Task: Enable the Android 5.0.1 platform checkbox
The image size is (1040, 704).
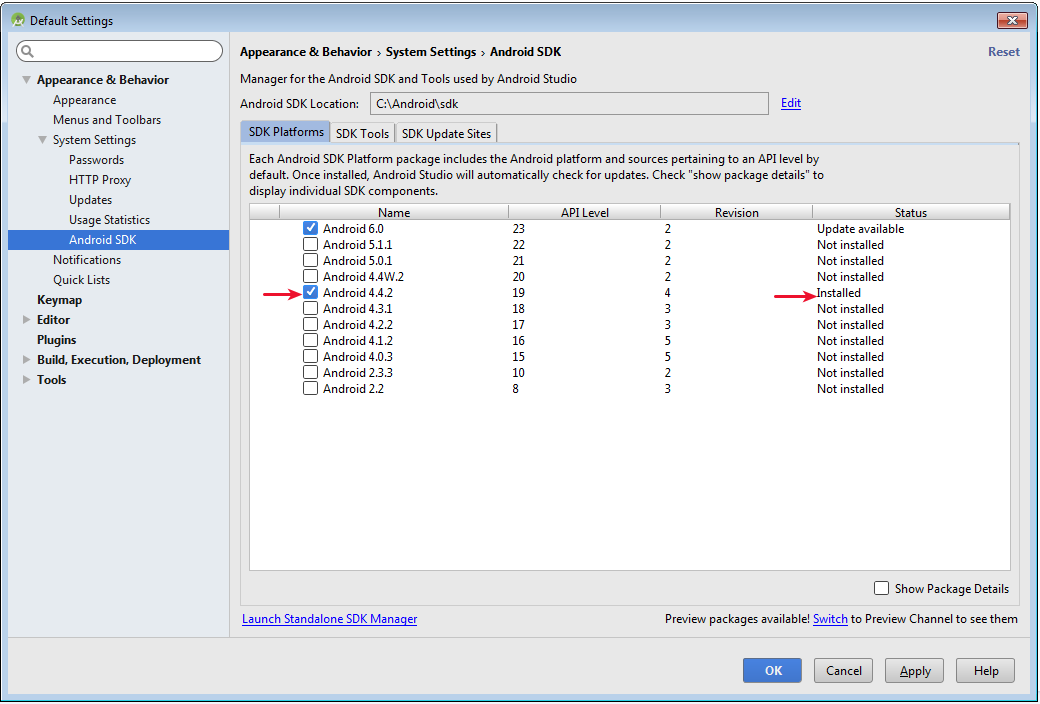Action: [310, 260]
